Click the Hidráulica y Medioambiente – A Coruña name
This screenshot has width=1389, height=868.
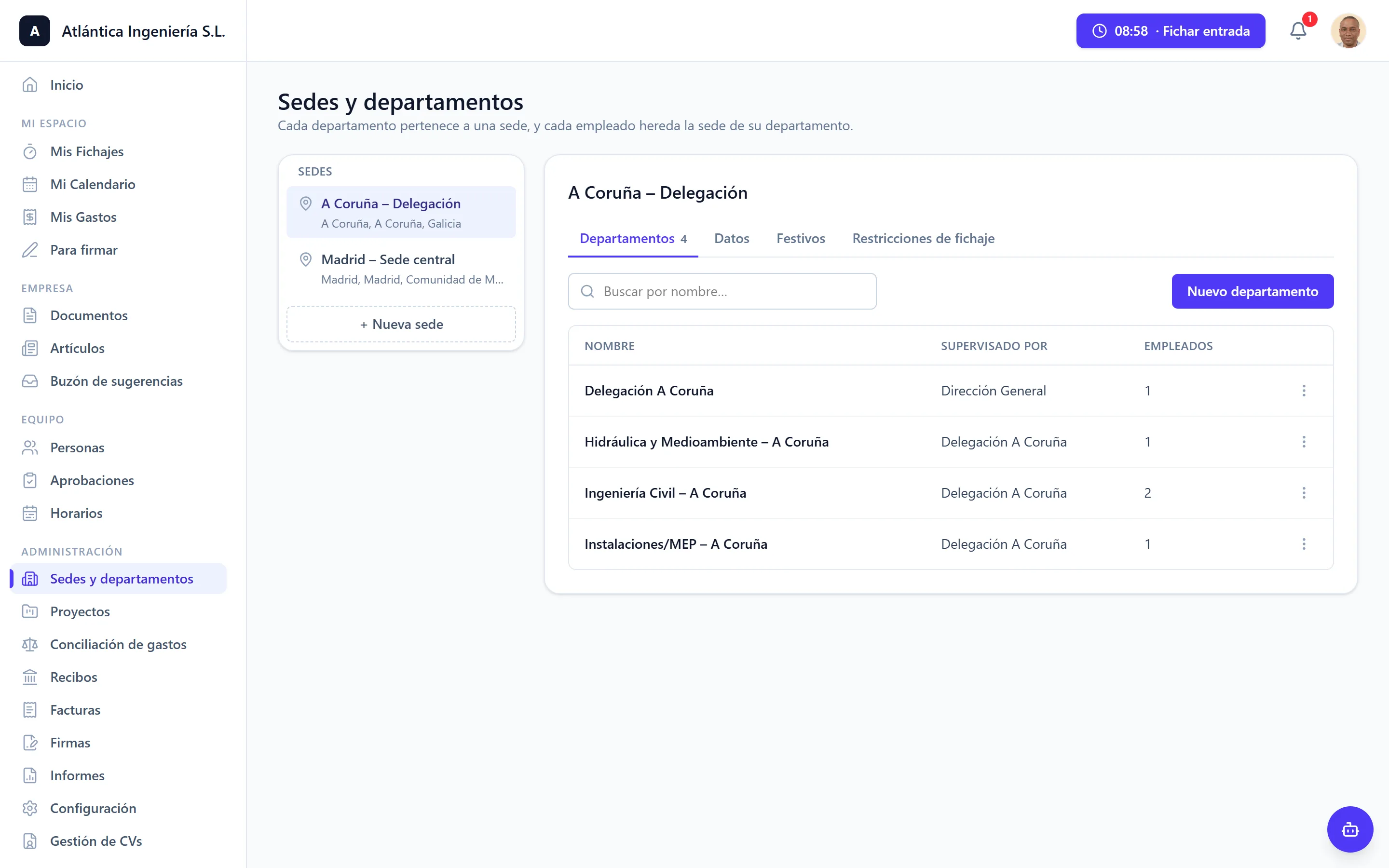coord(706,441)
